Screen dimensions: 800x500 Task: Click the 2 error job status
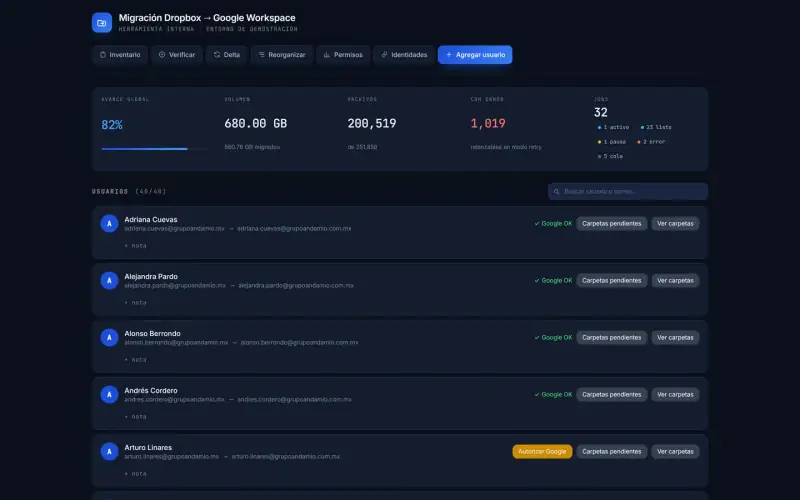coord(651,142)
